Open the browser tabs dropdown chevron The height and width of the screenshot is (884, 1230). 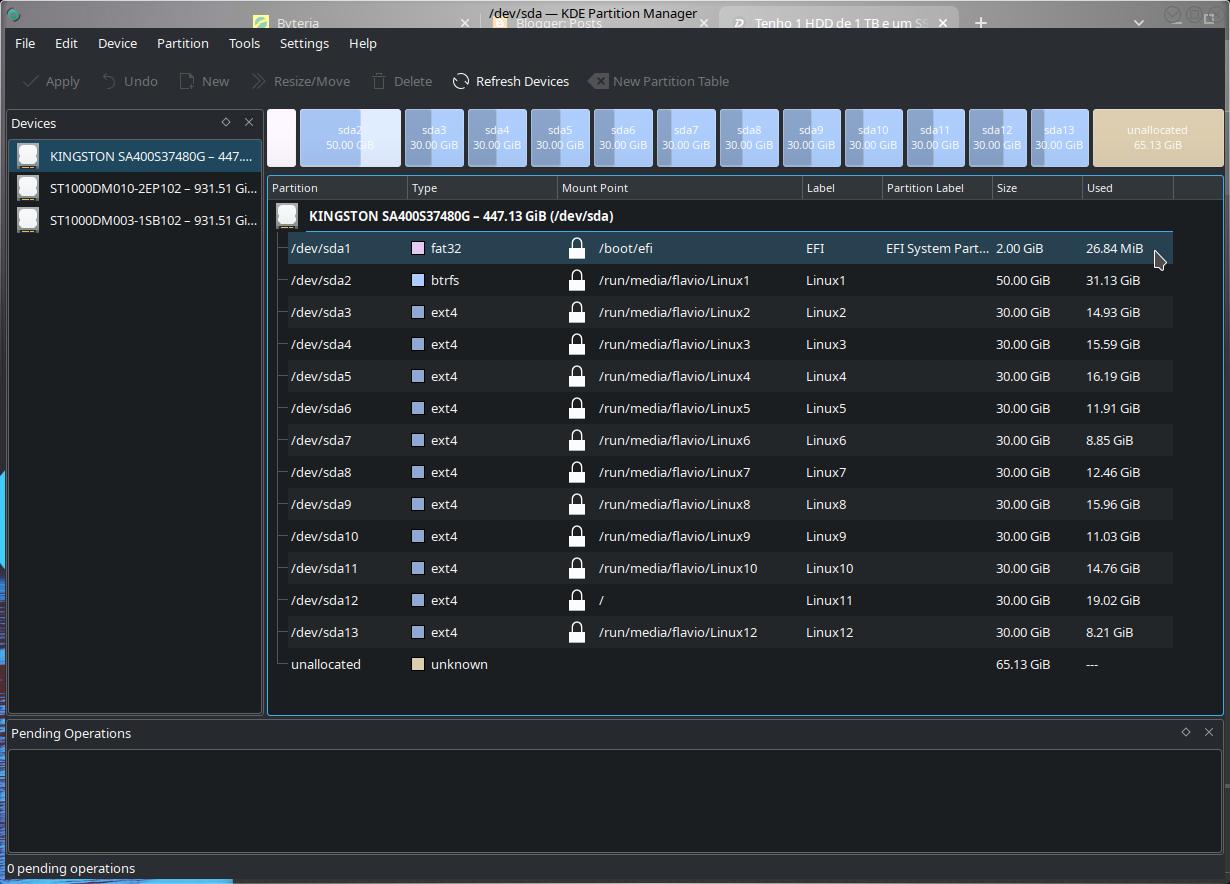click(x=1139, y=22)
